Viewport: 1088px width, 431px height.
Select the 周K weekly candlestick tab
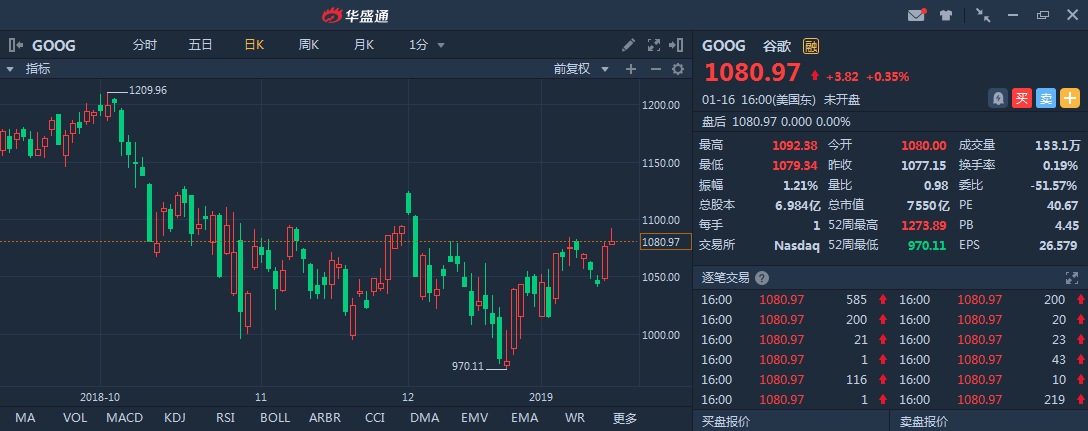click(x=309, y=45)
